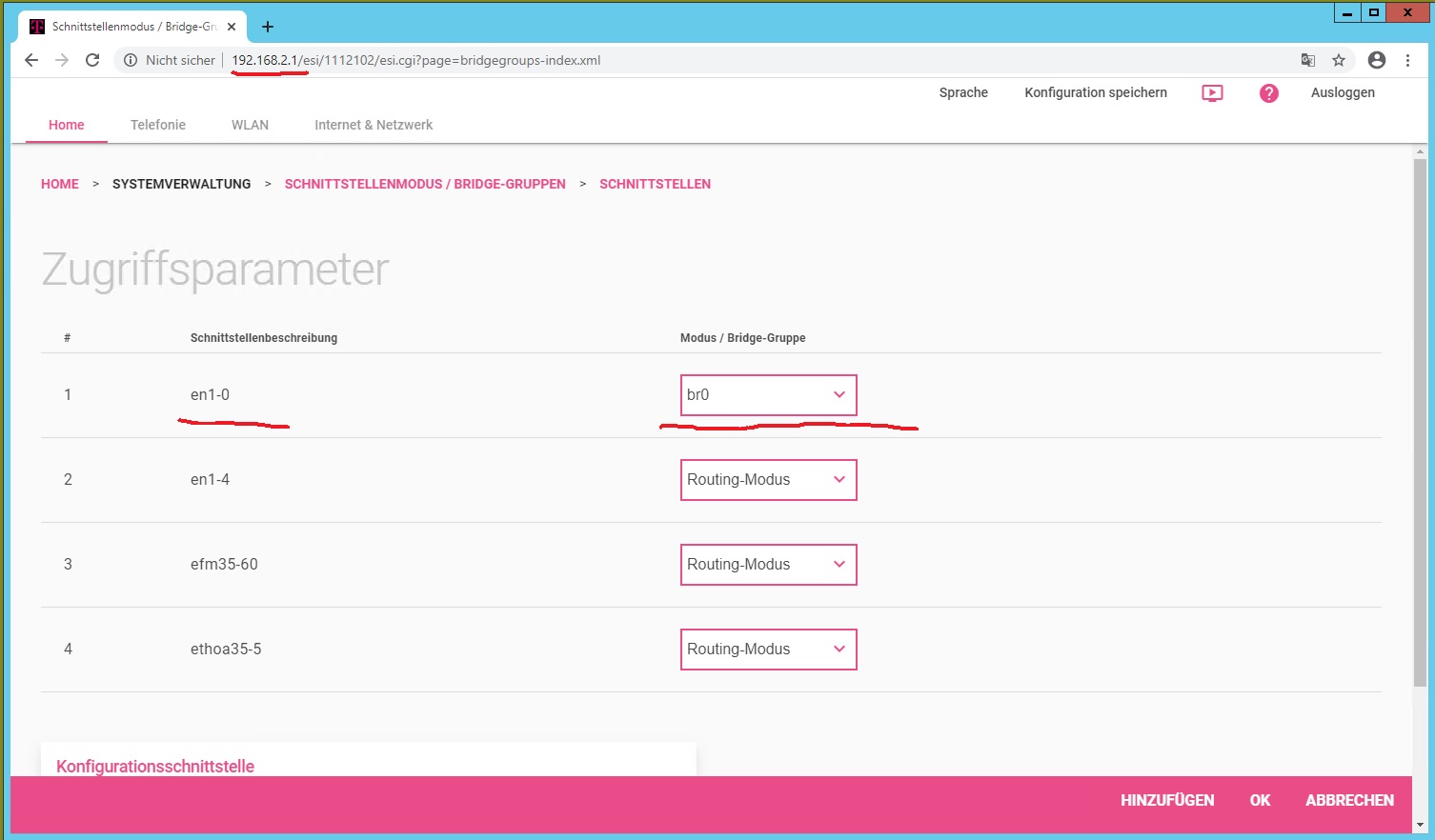Open the Sprache menu

(963, 92)
